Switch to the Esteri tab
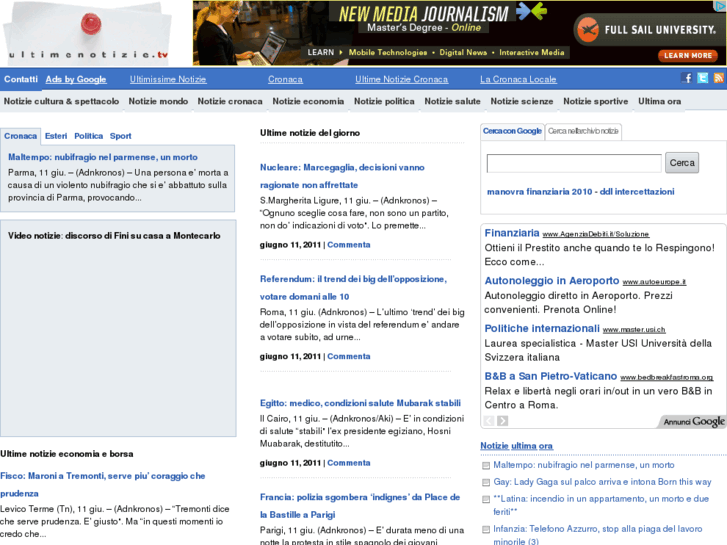 (56, 136)
